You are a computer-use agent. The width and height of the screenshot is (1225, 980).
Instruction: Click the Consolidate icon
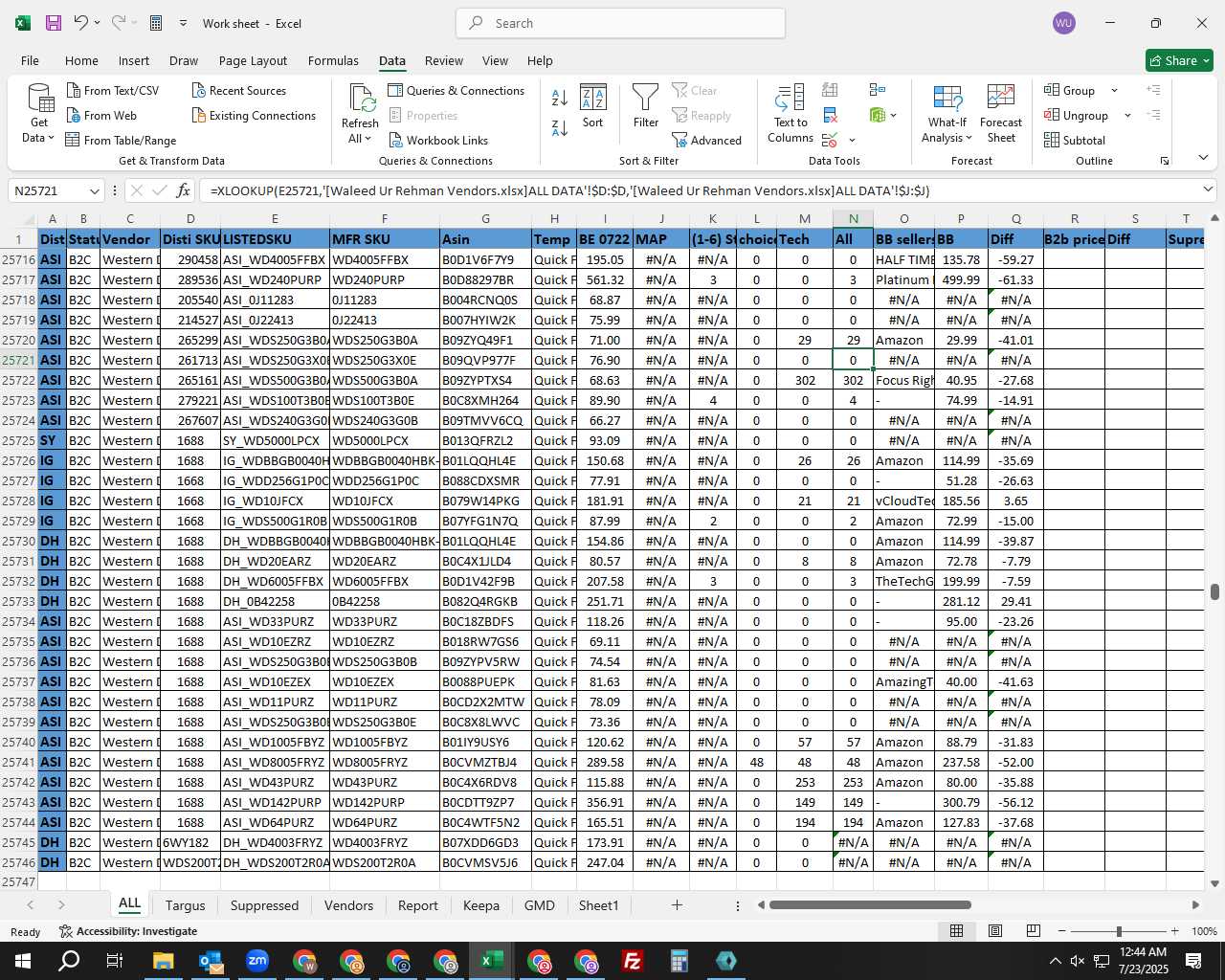point(878,90)
